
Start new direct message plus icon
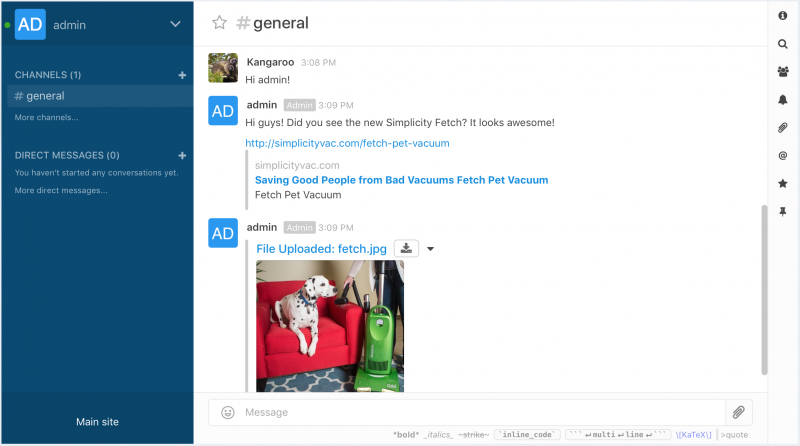click(182, 155)
